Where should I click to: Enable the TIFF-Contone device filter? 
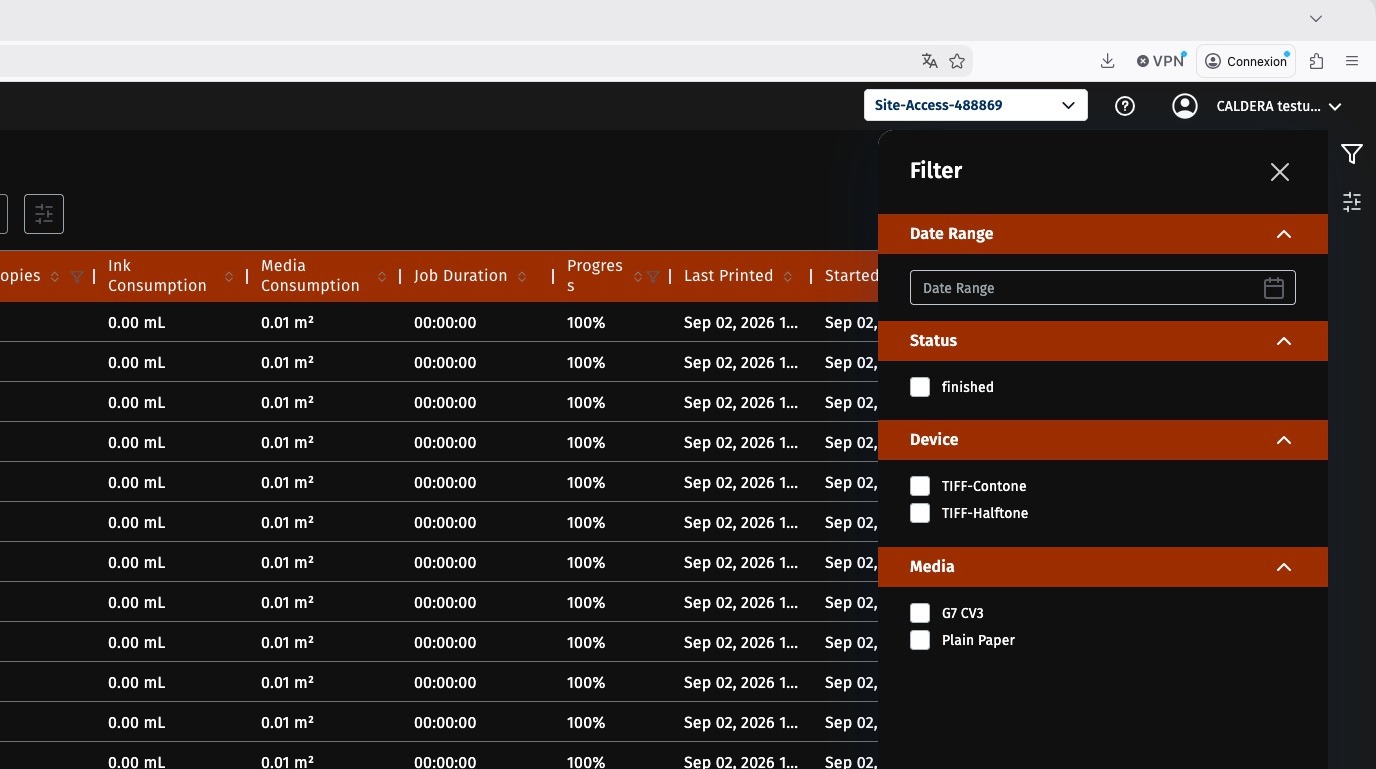click(x=920, y=486)
